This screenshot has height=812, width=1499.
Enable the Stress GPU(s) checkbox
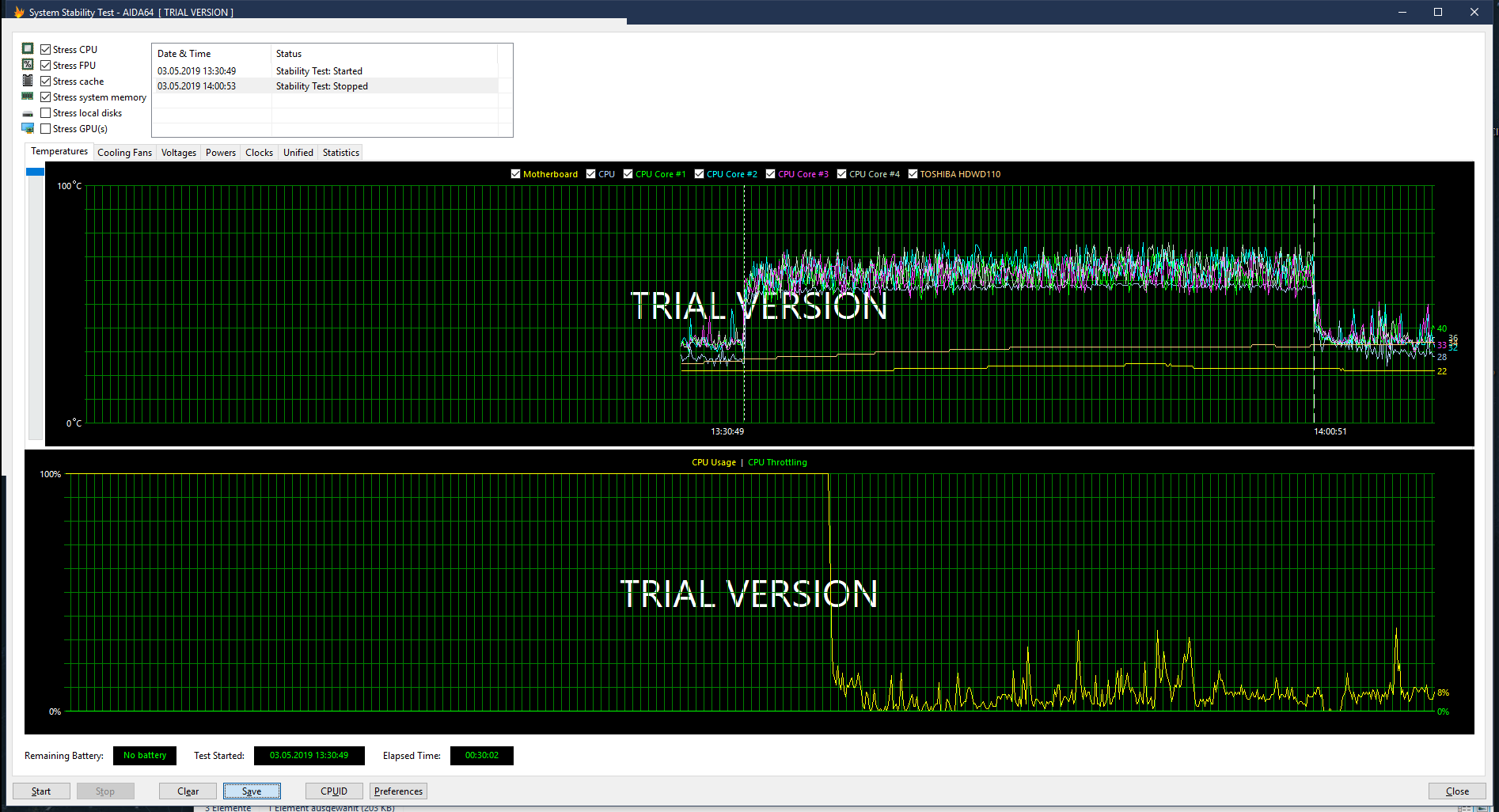[x=46, y=129]
